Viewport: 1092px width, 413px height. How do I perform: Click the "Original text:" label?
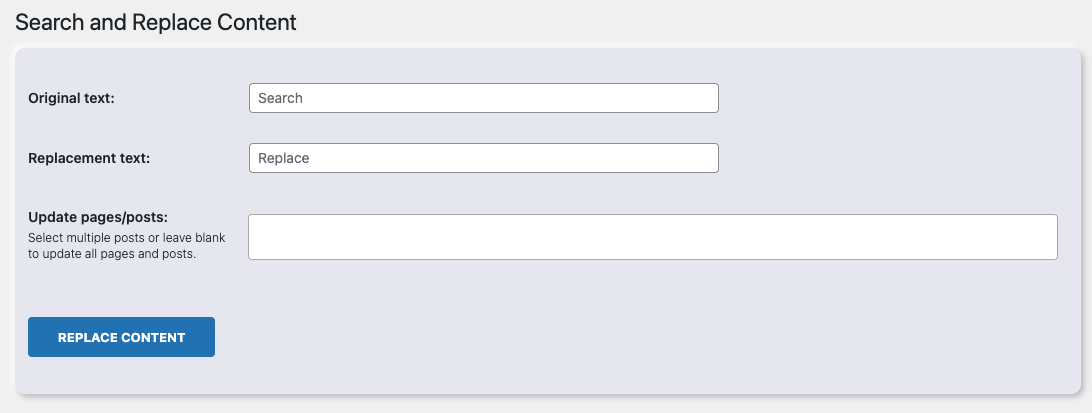tap(72, 98)
